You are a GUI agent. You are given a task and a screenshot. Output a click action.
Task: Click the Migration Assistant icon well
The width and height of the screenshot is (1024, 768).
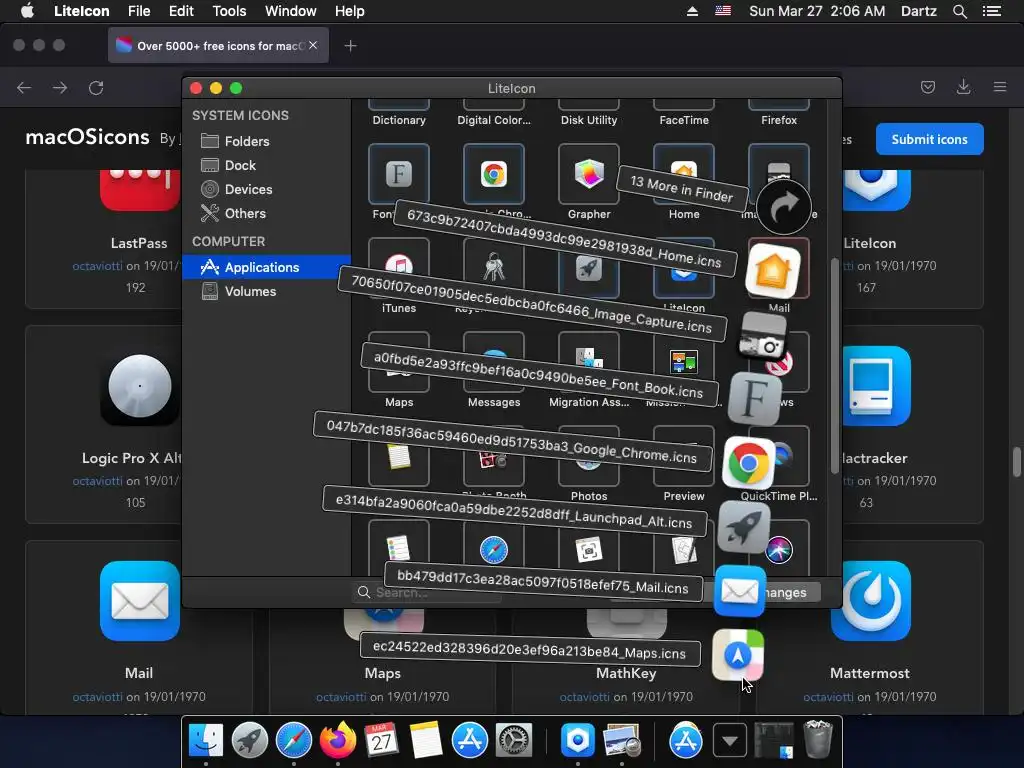point(588,361)
